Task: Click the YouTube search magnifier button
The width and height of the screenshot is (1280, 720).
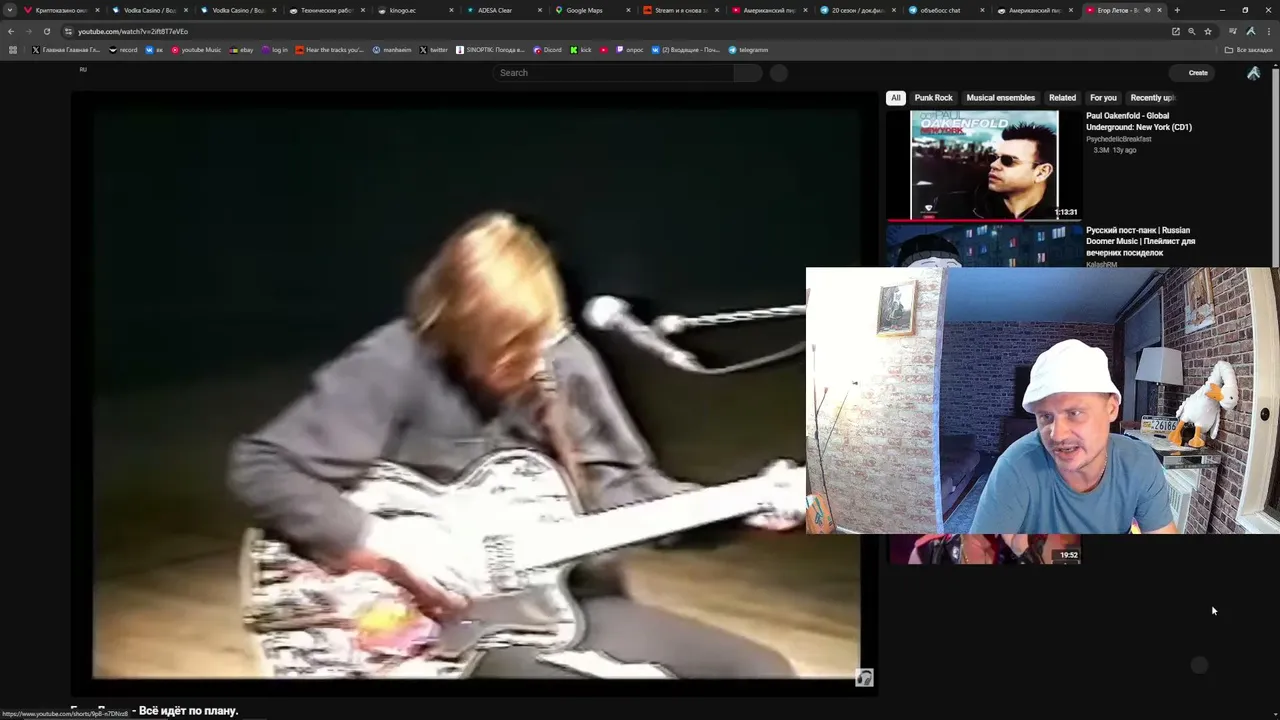Action: (747, 72)
